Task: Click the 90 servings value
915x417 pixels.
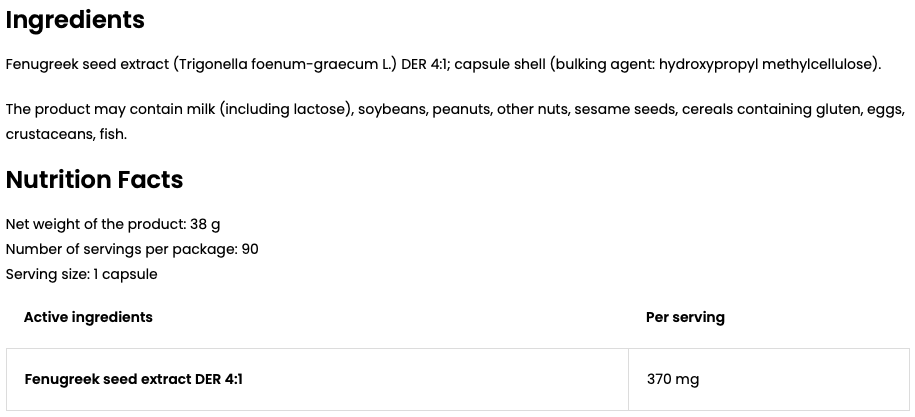Action: pyautogui.click(x=250, y=250)
